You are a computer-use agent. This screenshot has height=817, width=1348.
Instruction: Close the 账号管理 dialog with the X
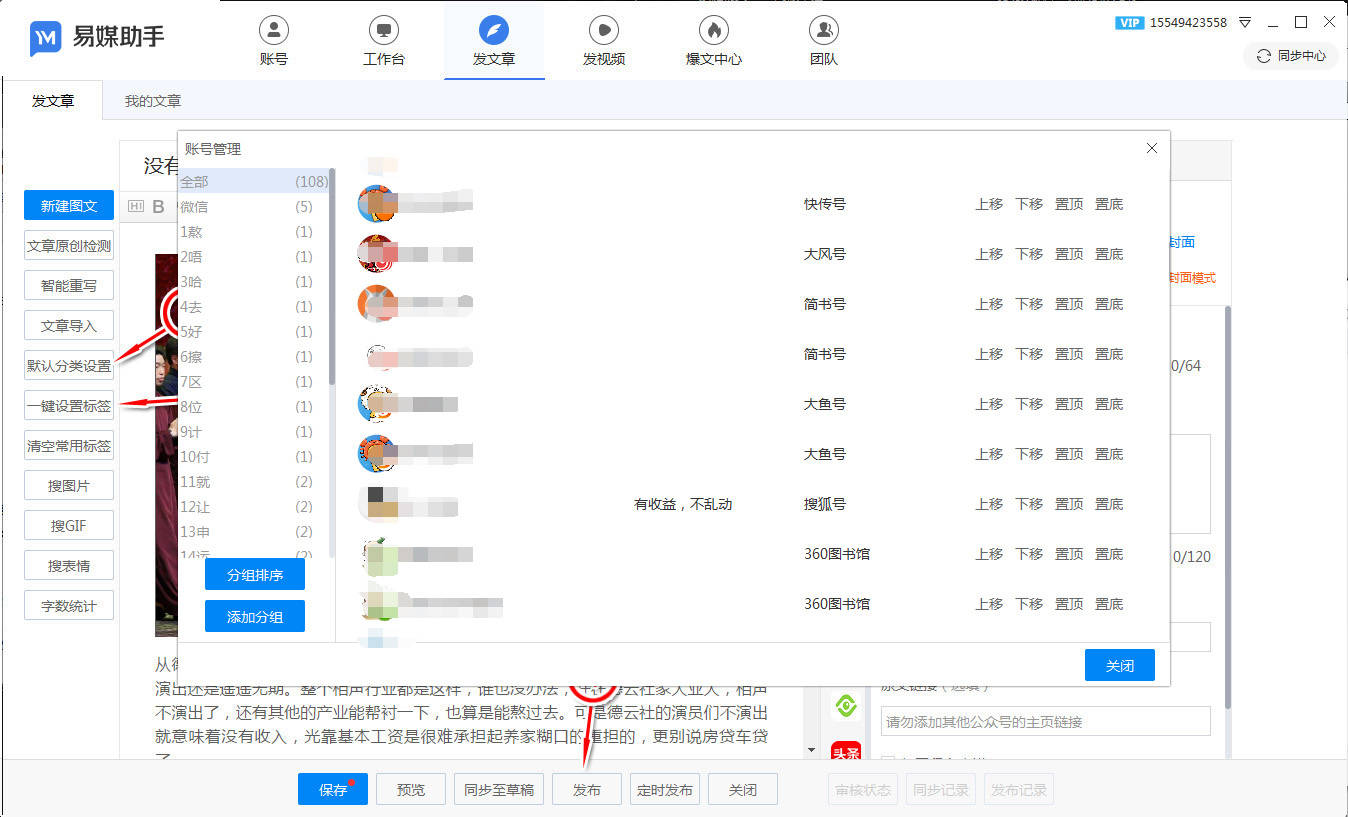1151,148
